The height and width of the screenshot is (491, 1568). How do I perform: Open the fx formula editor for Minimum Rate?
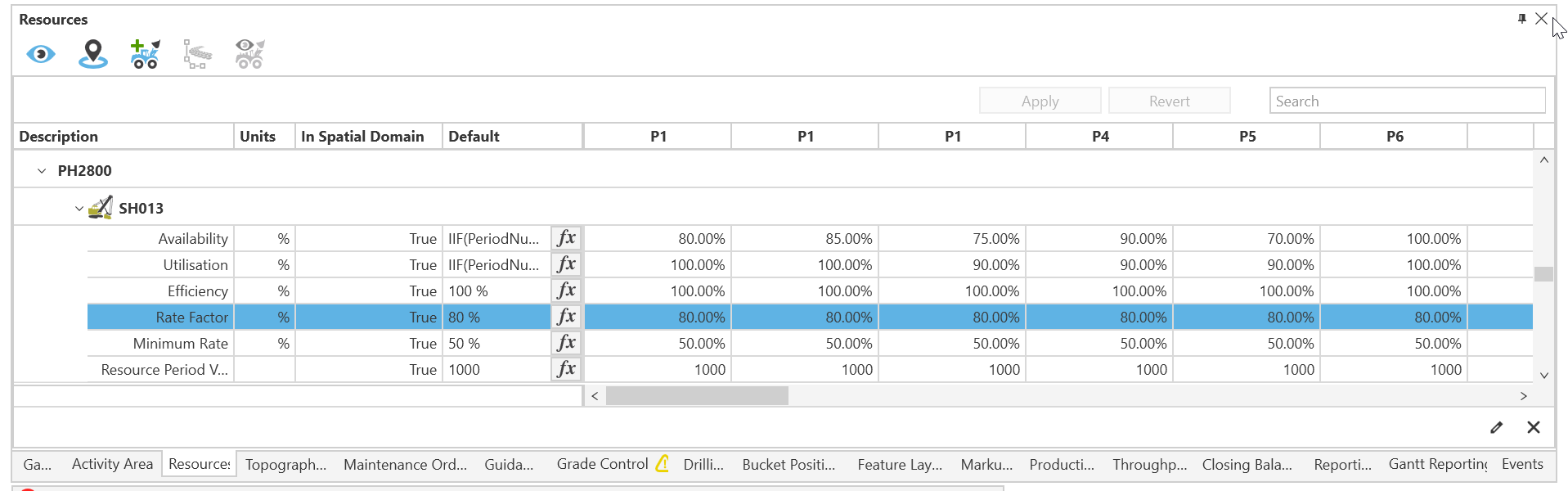(566, 343)
